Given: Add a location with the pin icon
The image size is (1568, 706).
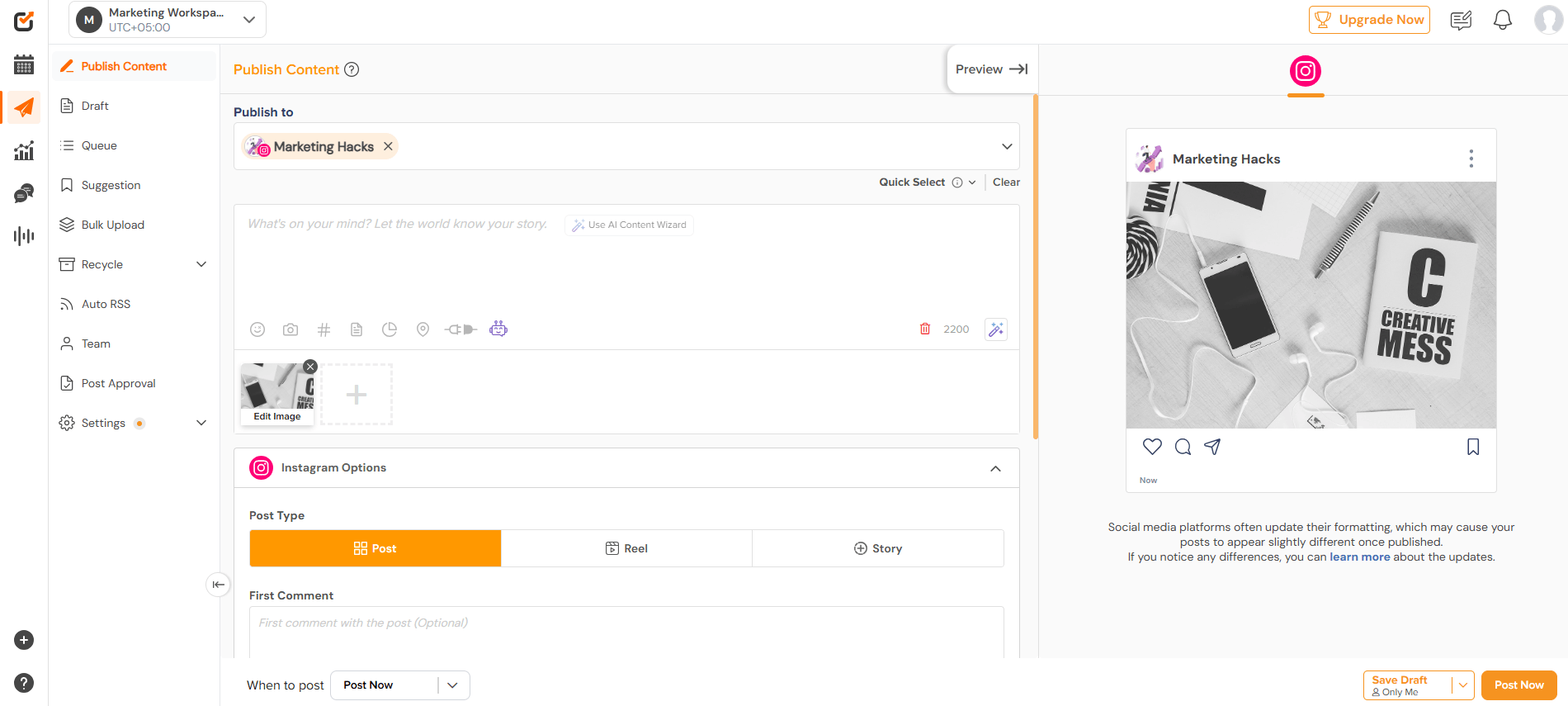Looking at the screenshot, I should point(423,329).
